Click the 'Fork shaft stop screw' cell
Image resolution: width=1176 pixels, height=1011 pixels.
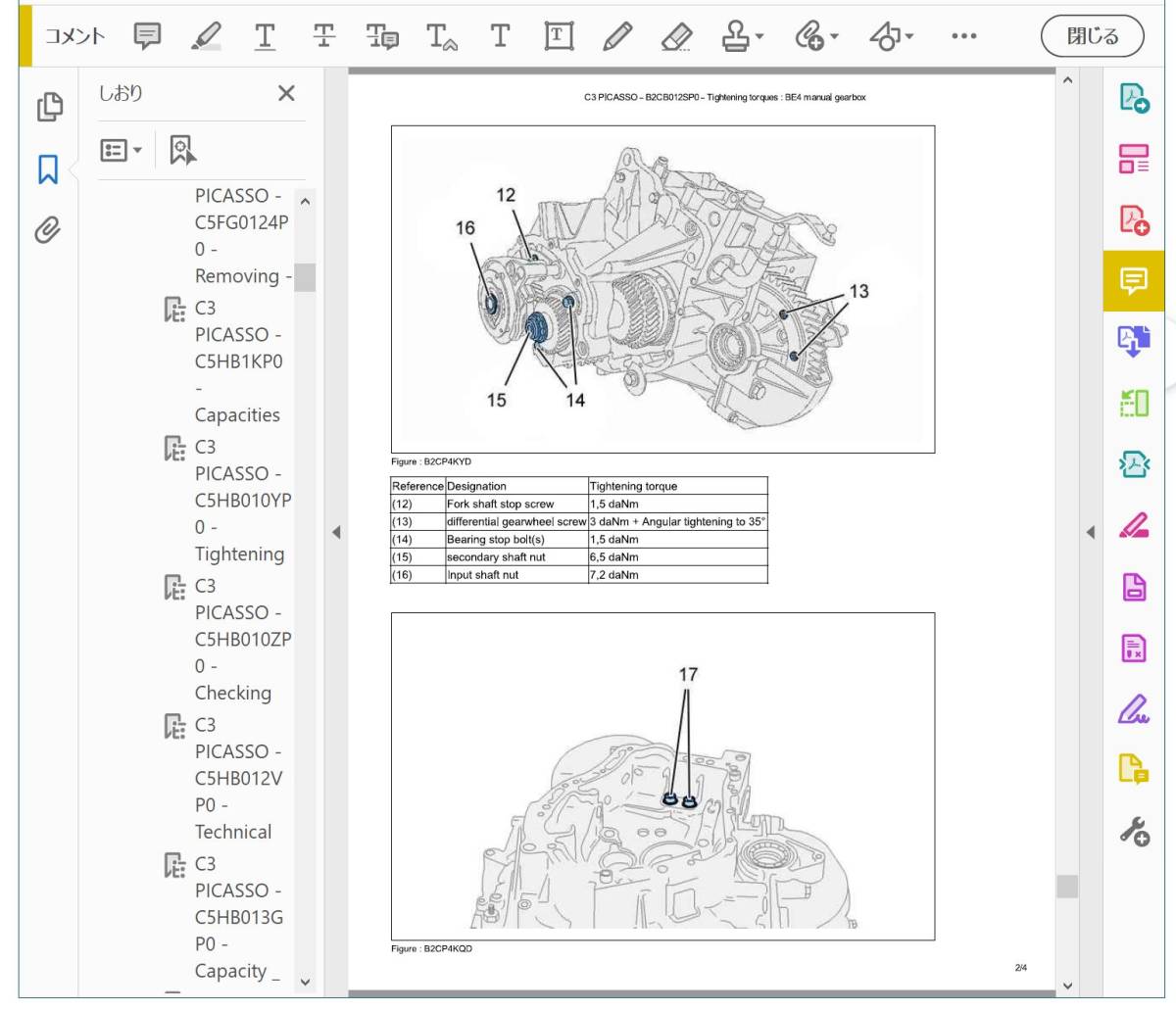[x=516, y=505]
